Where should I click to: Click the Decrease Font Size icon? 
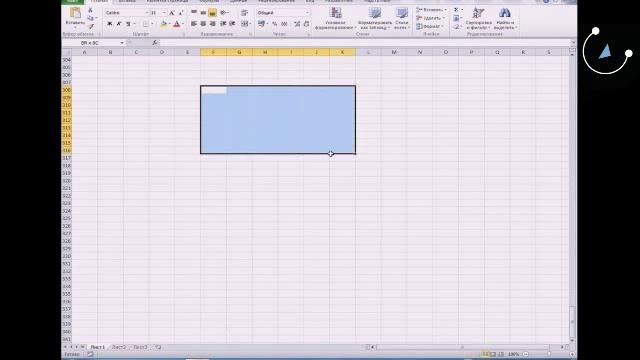(x=181, y=13)
